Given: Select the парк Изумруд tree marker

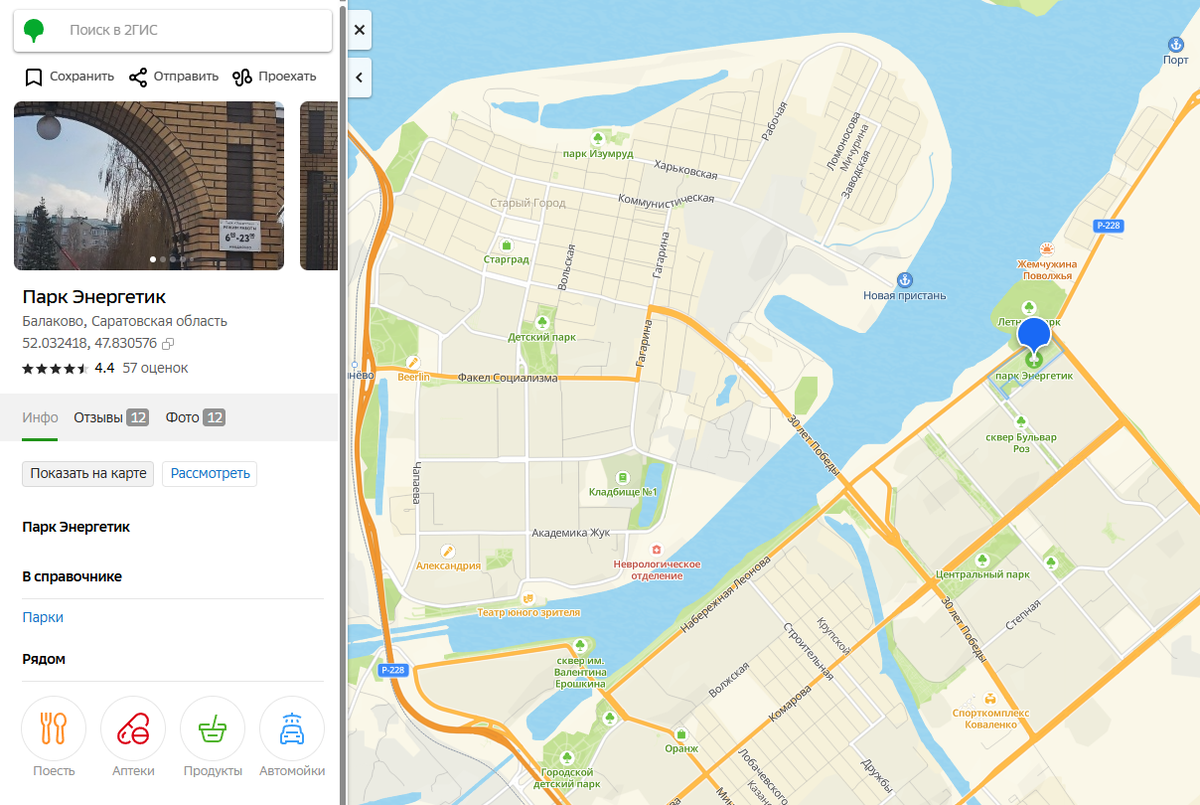Looking at the screenshot, I should (598, 139).
